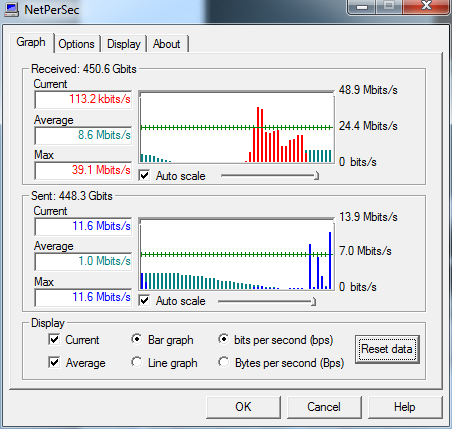Select the Graph tab
452x429 pixels.
point(31,42)
